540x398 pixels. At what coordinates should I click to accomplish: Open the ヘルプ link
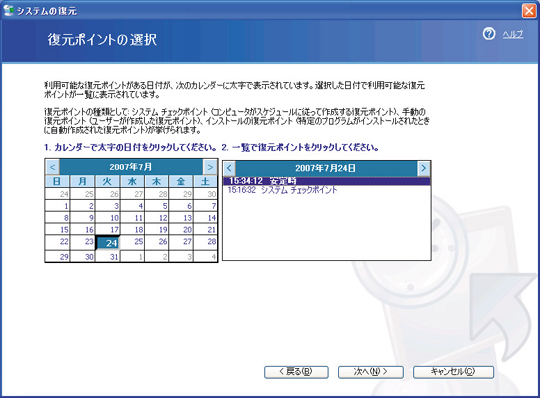click(x=513, y=34)
